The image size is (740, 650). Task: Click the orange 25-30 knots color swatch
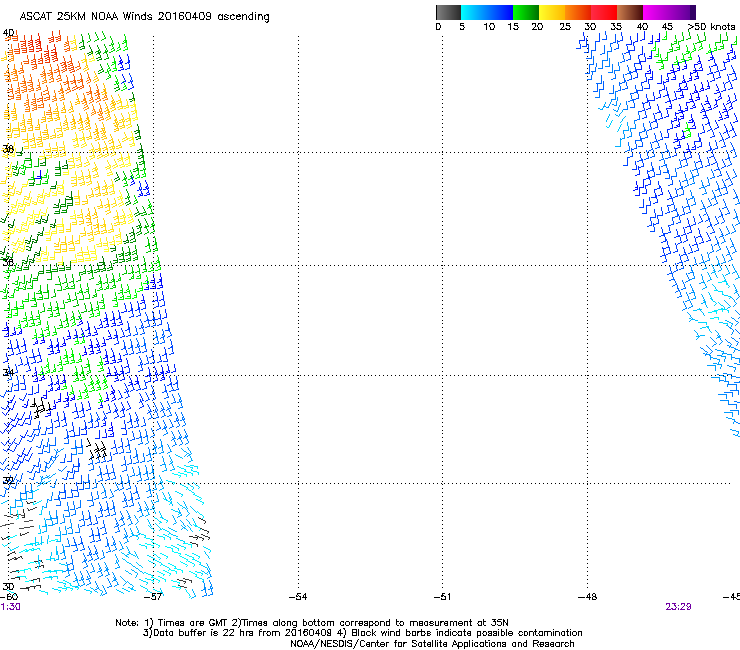point(578,12)
